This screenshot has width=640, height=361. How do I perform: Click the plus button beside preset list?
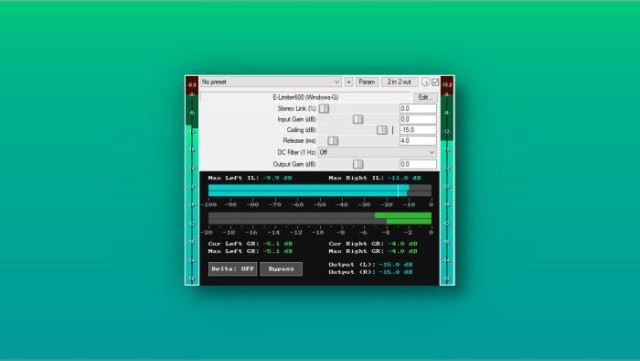tap(348, 82)
